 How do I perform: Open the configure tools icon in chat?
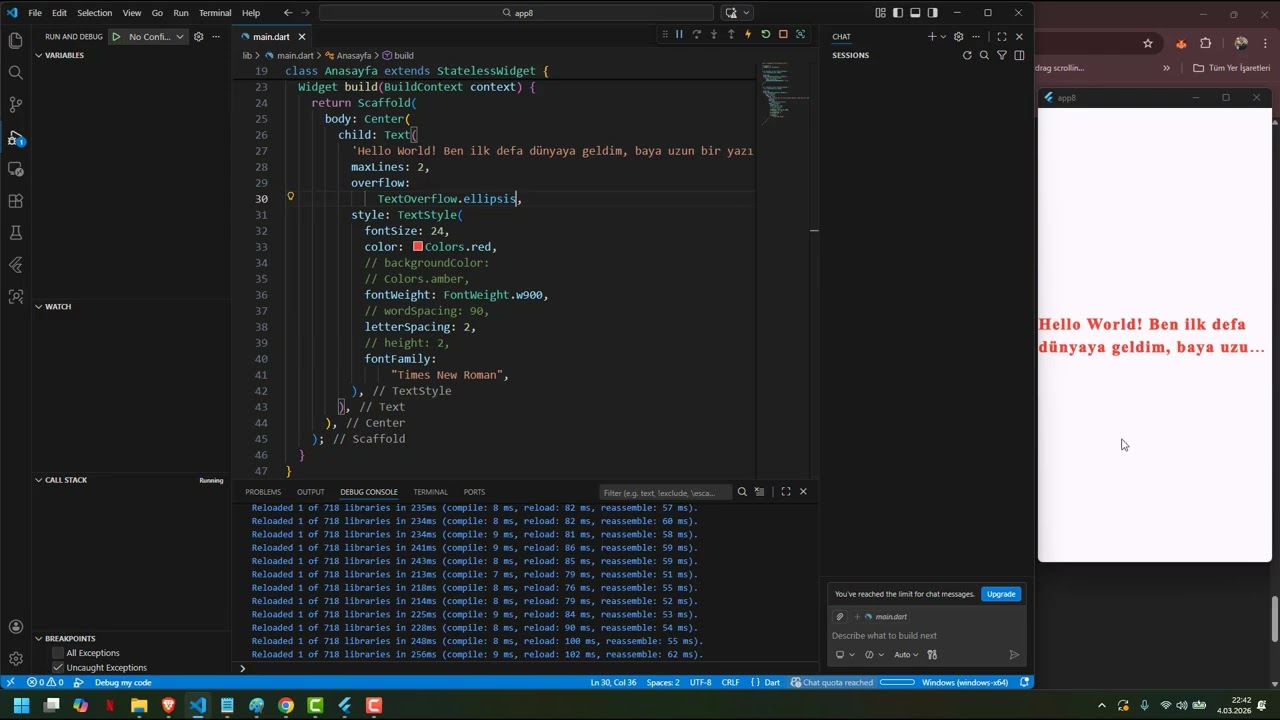932,655
